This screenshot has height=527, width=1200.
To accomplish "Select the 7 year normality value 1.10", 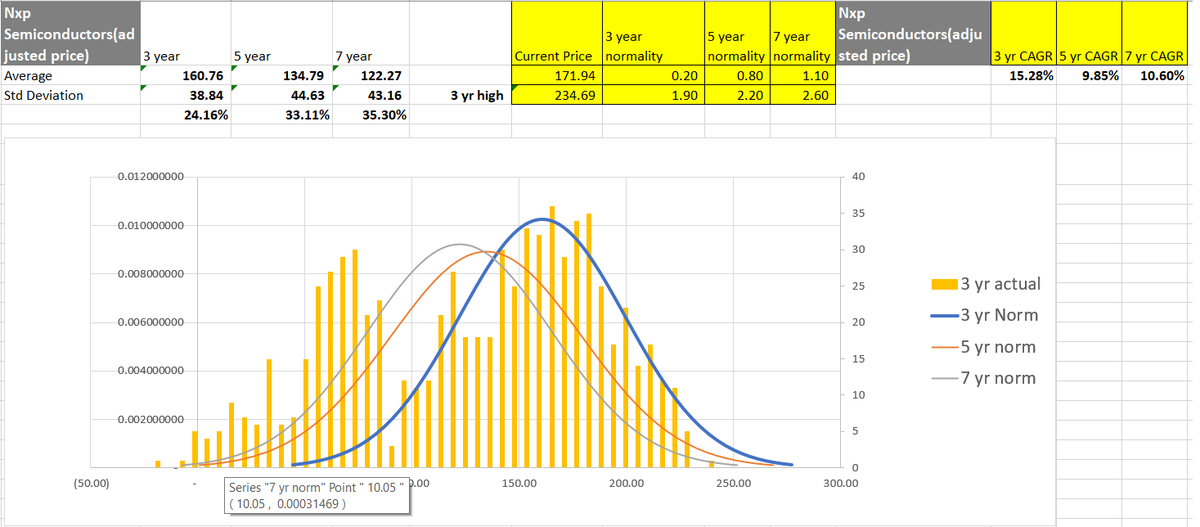I will [802, 76].
